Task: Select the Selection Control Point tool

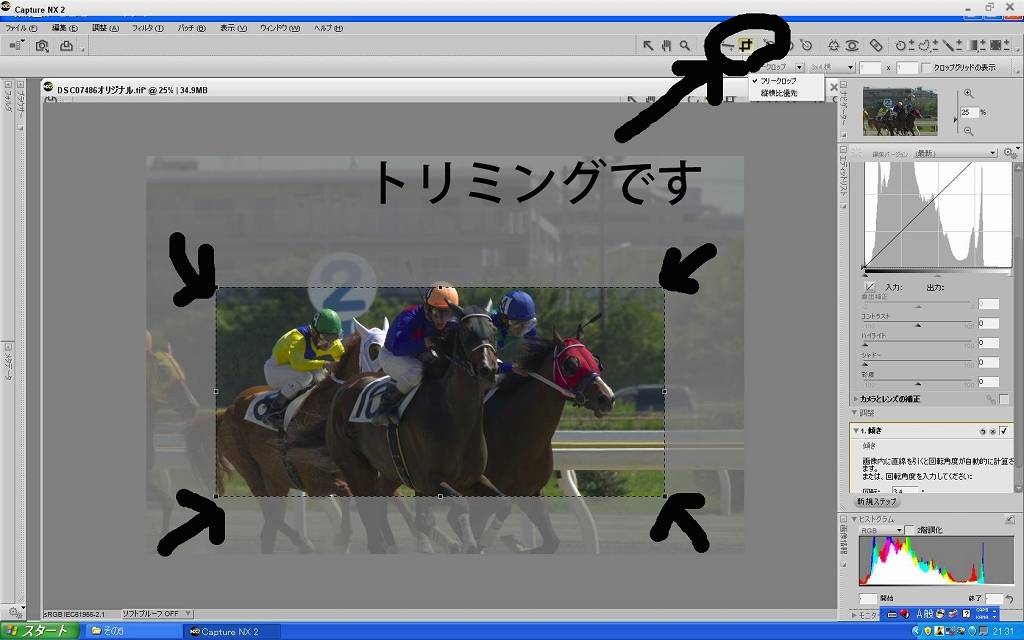Action: coord(903,45)
